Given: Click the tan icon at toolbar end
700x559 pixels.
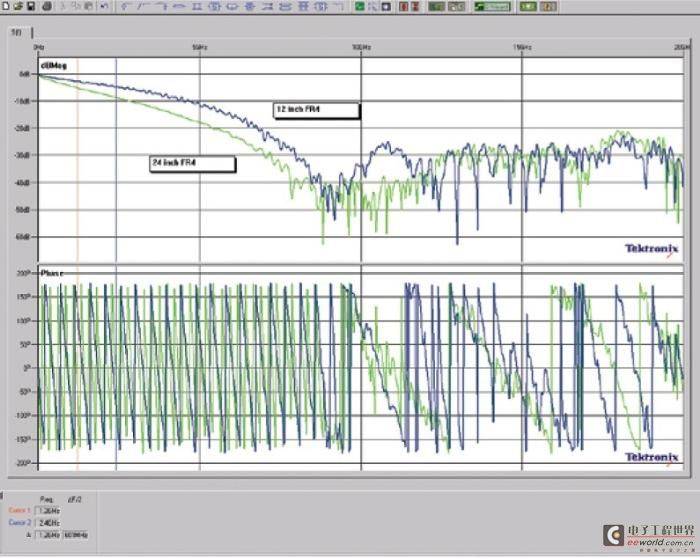Looking at the screenshot, I should coord(549,6).
